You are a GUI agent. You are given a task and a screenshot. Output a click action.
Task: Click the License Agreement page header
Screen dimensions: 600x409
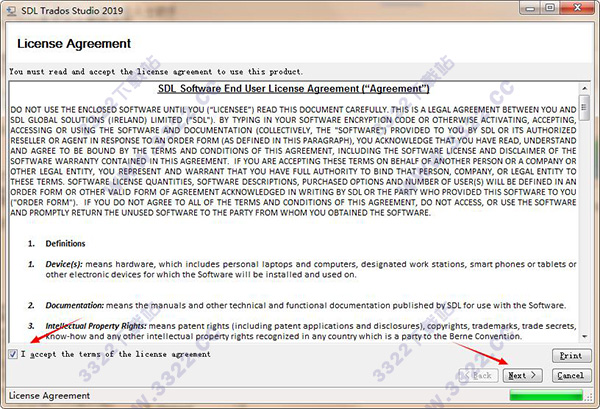(x=74, y=44)
